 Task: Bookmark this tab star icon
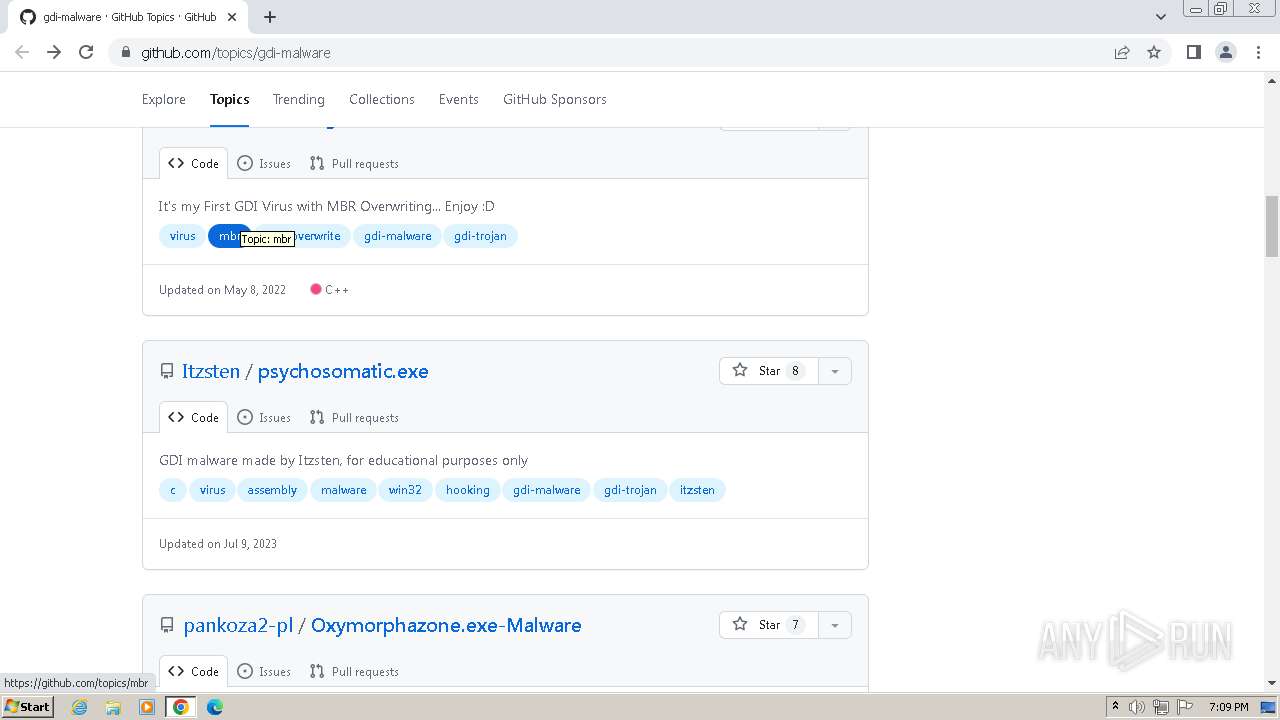coord(1154,52)
